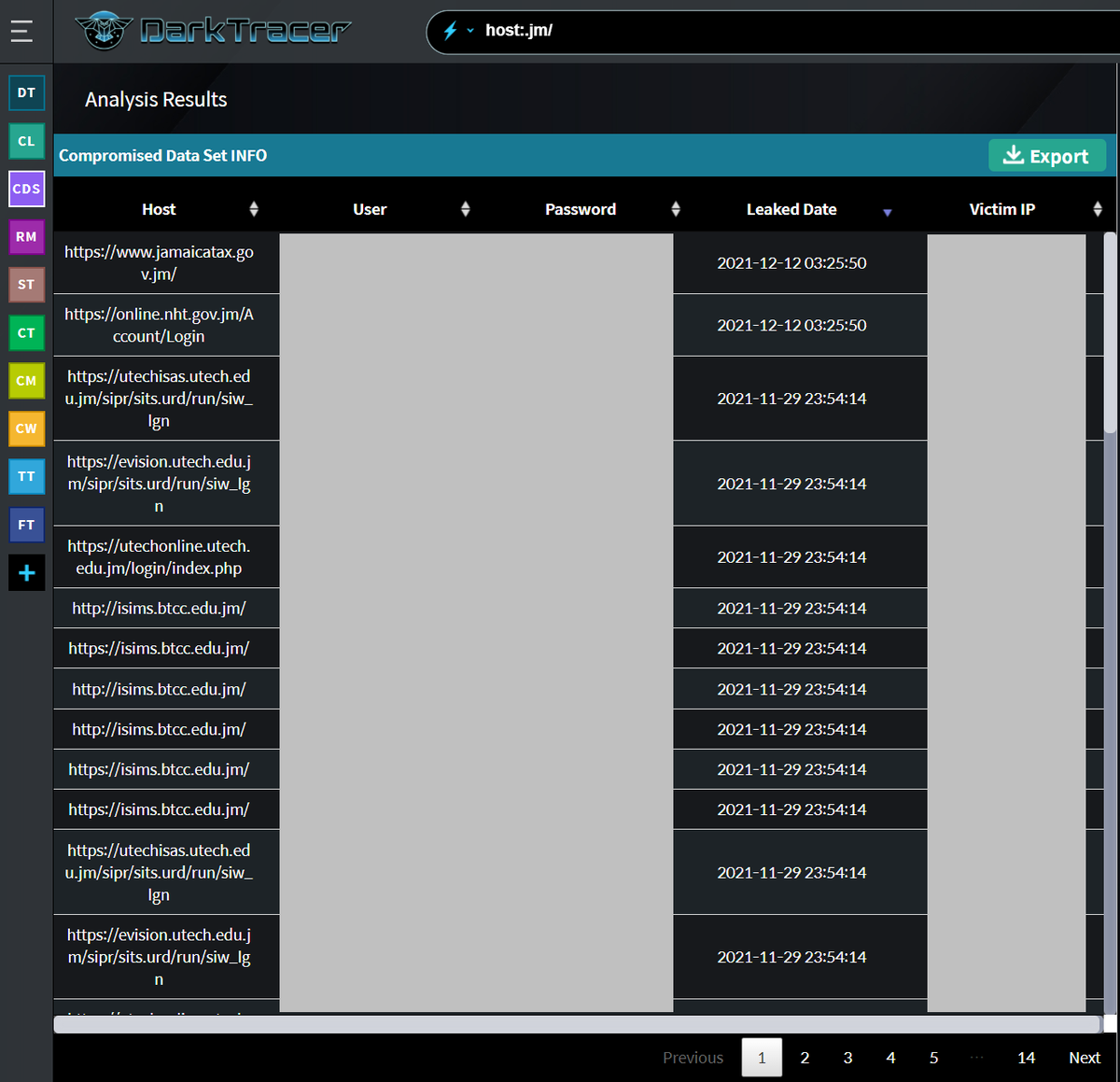The height and width of the screenshot is (1082, 1120).
Task: Click the Analysis Results title
Action: coord(156,100)
